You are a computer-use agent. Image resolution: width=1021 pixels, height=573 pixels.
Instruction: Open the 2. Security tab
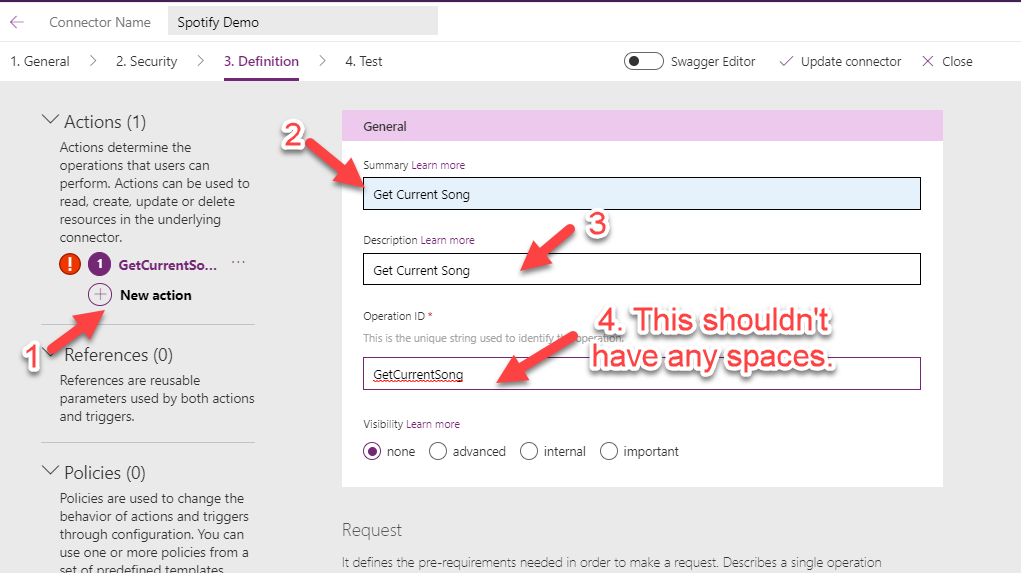pos(146,61)
